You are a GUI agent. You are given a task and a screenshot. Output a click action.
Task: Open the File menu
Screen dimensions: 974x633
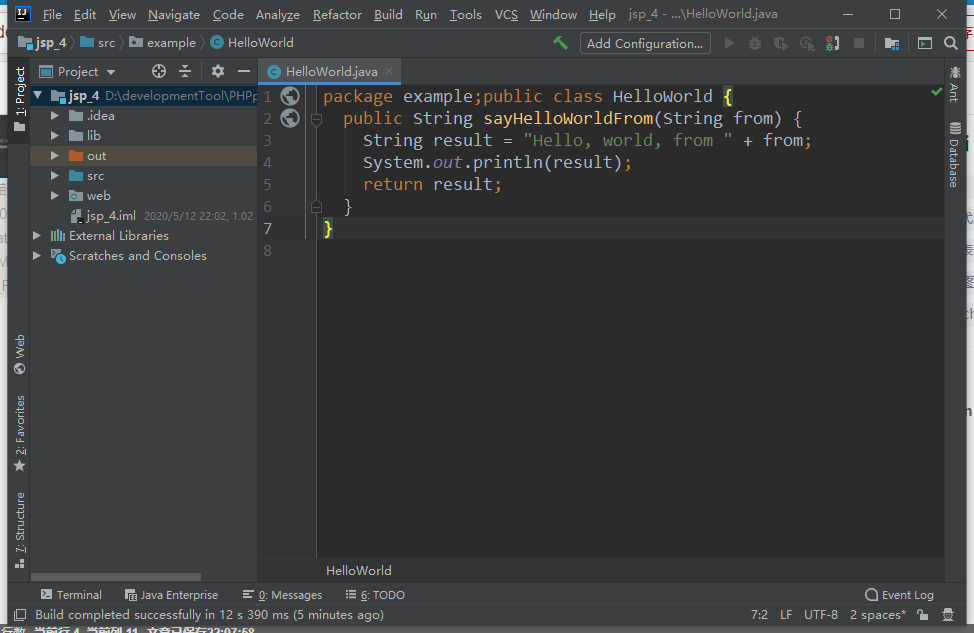52,14
